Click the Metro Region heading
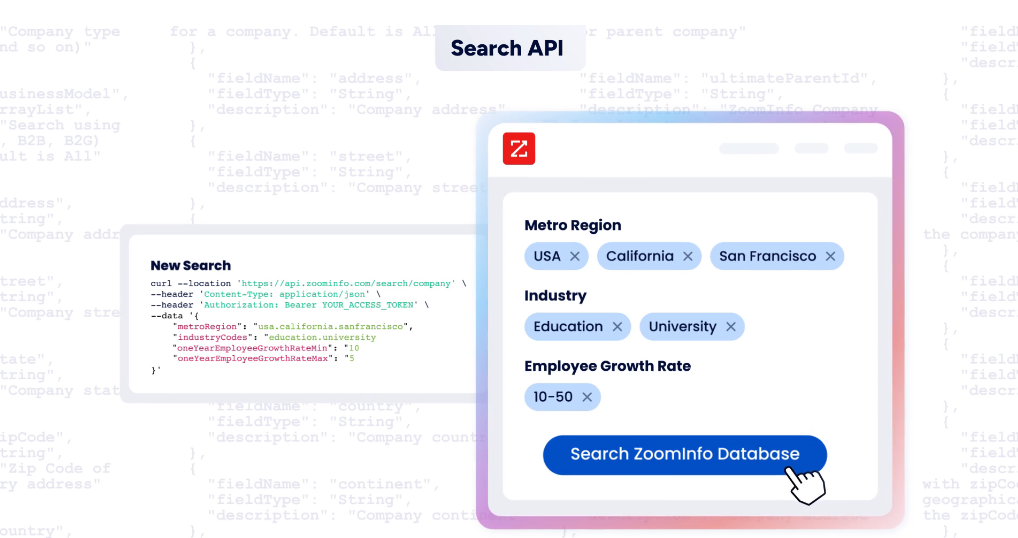 573,225
